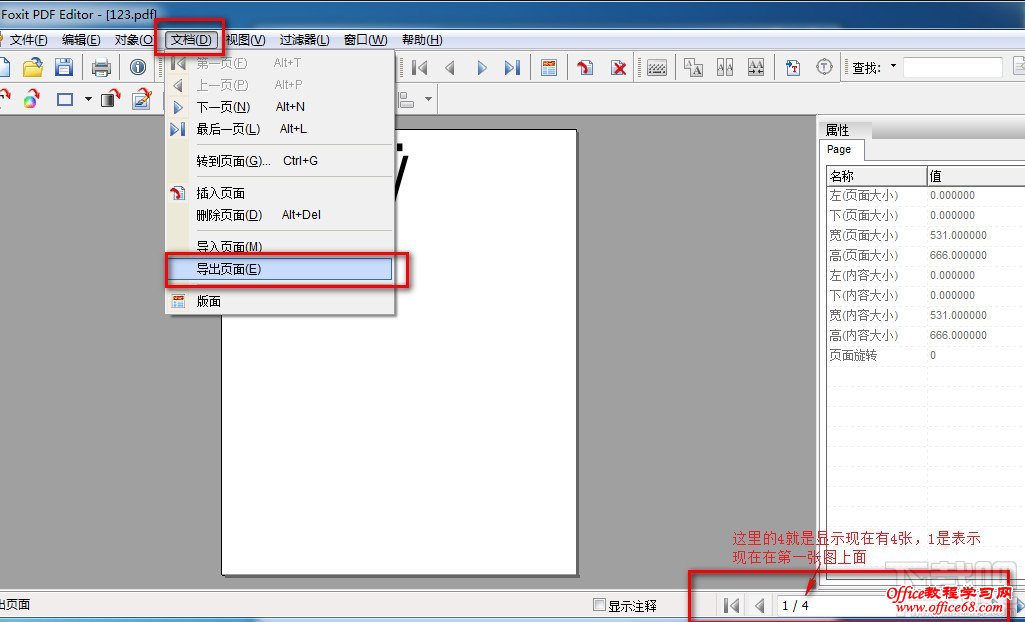Image resolution: width=1025 pixels, height=622 pixels.
Task: Go to previous page via toolbar arrow
Action: [450, 67]
